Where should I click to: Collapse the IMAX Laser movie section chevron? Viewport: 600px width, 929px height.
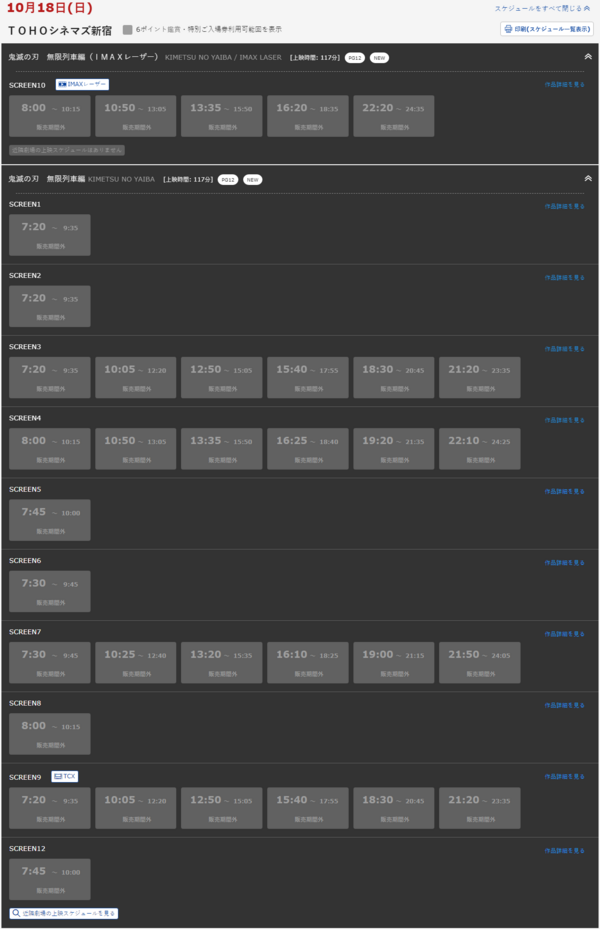pos(588,57)
